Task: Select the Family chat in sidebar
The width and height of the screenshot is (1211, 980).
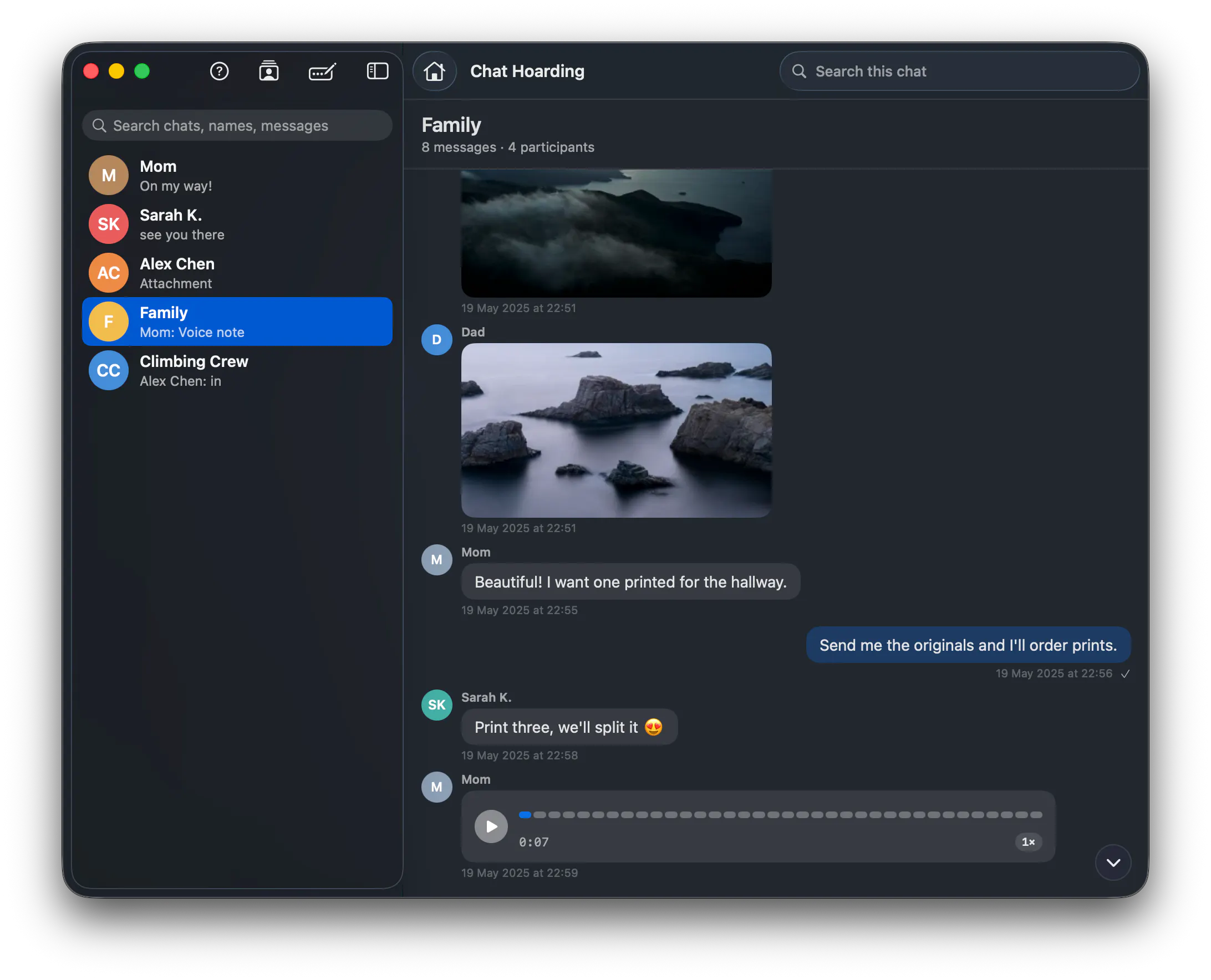Action: point(237,321)
